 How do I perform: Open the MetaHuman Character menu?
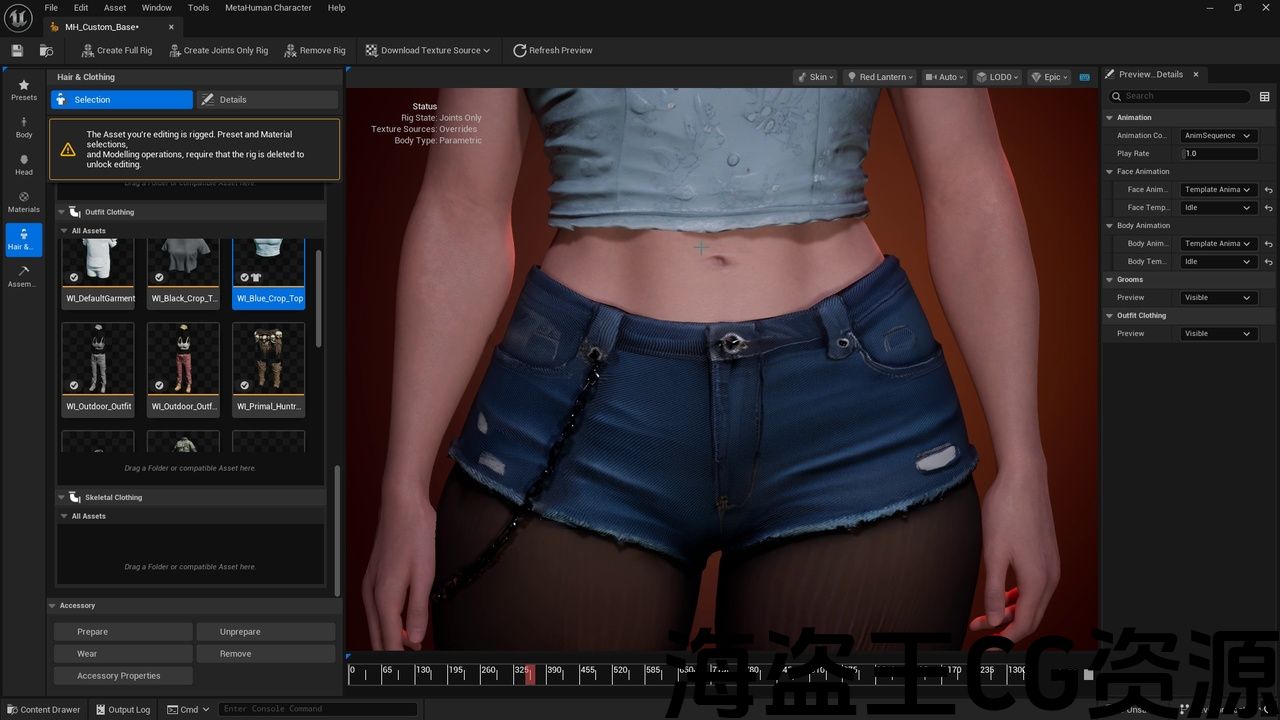point(268,7)
